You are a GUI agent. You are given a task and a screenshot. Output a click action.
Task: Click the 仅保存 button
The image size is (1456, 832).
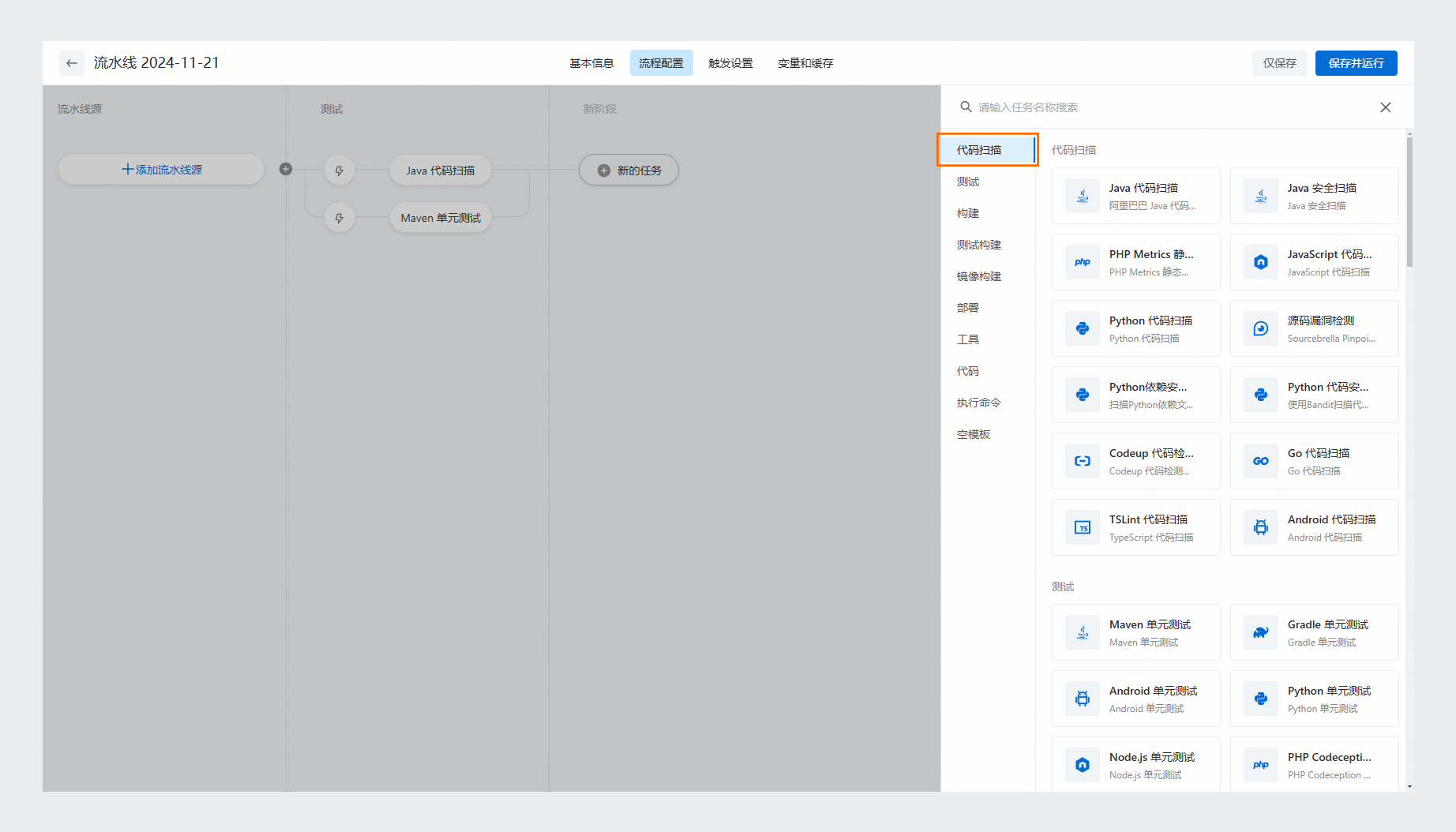point(1279,63)
